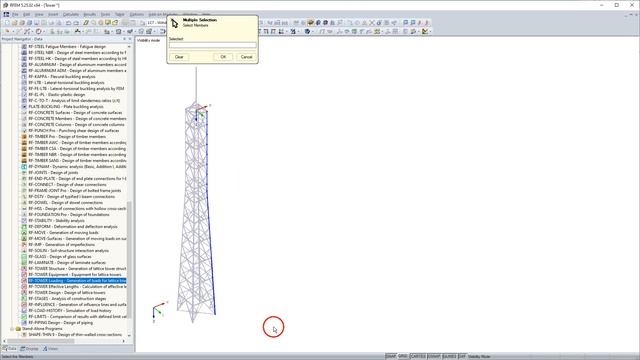
Task: Select RF-TOWER Equipment module entry
Action: tap(75, 275)
